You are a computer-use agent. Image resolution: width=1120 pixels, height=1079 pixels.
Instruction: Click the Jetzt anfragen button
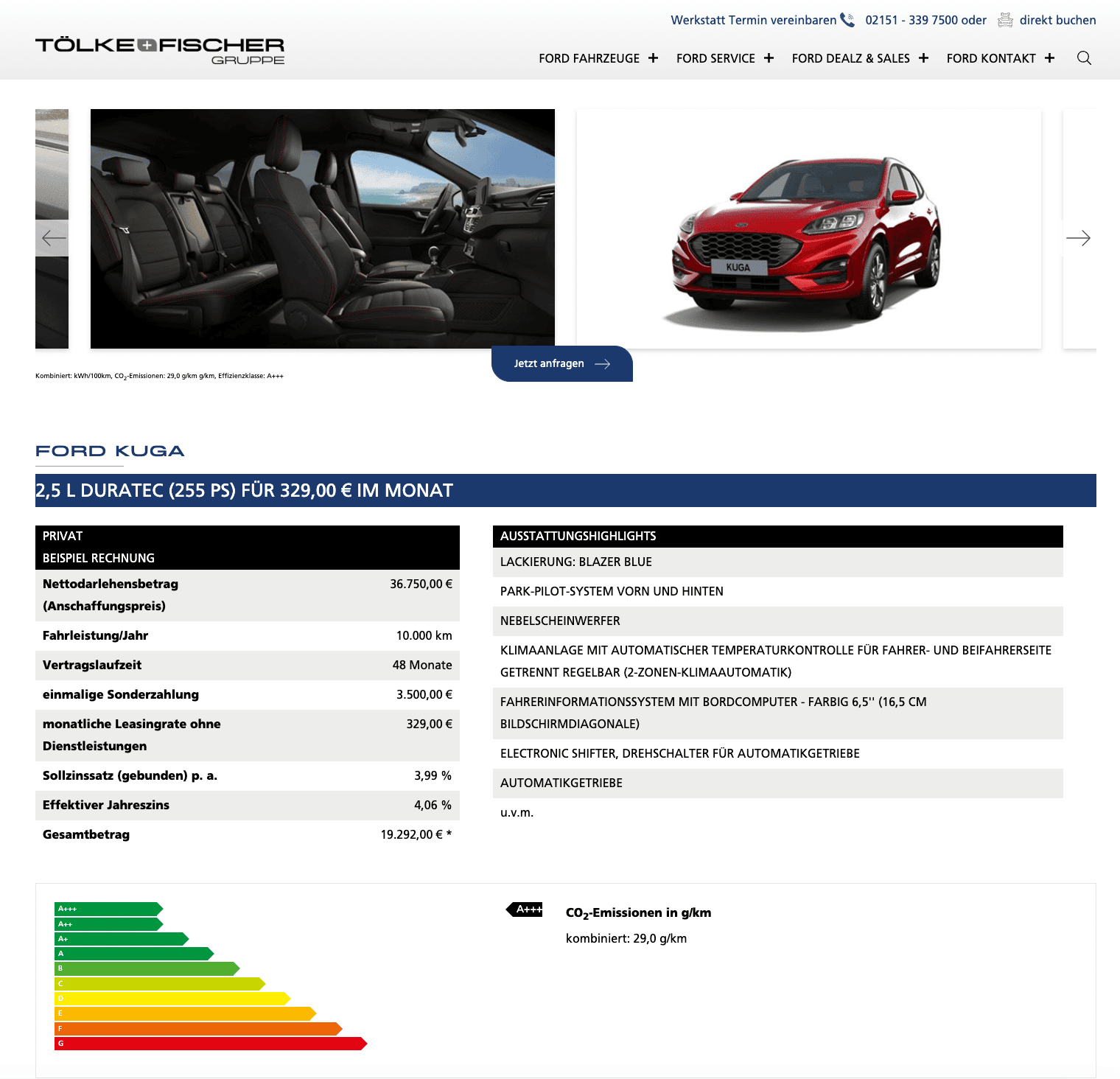pyautogui.click(x=561, y=363)
